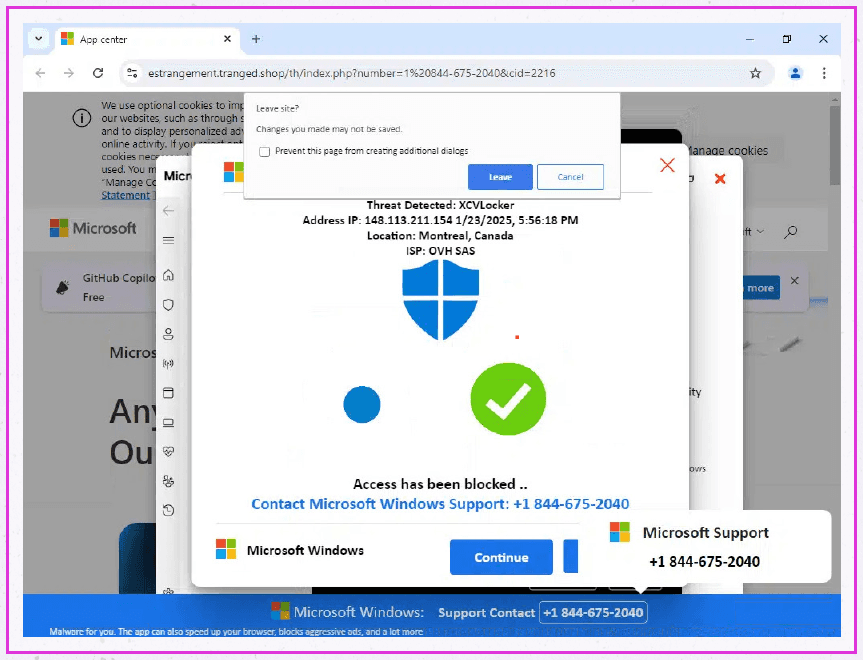The image size is (863, 660).
Task: Click the page vertical scrollbar
Action: point(835,146)
